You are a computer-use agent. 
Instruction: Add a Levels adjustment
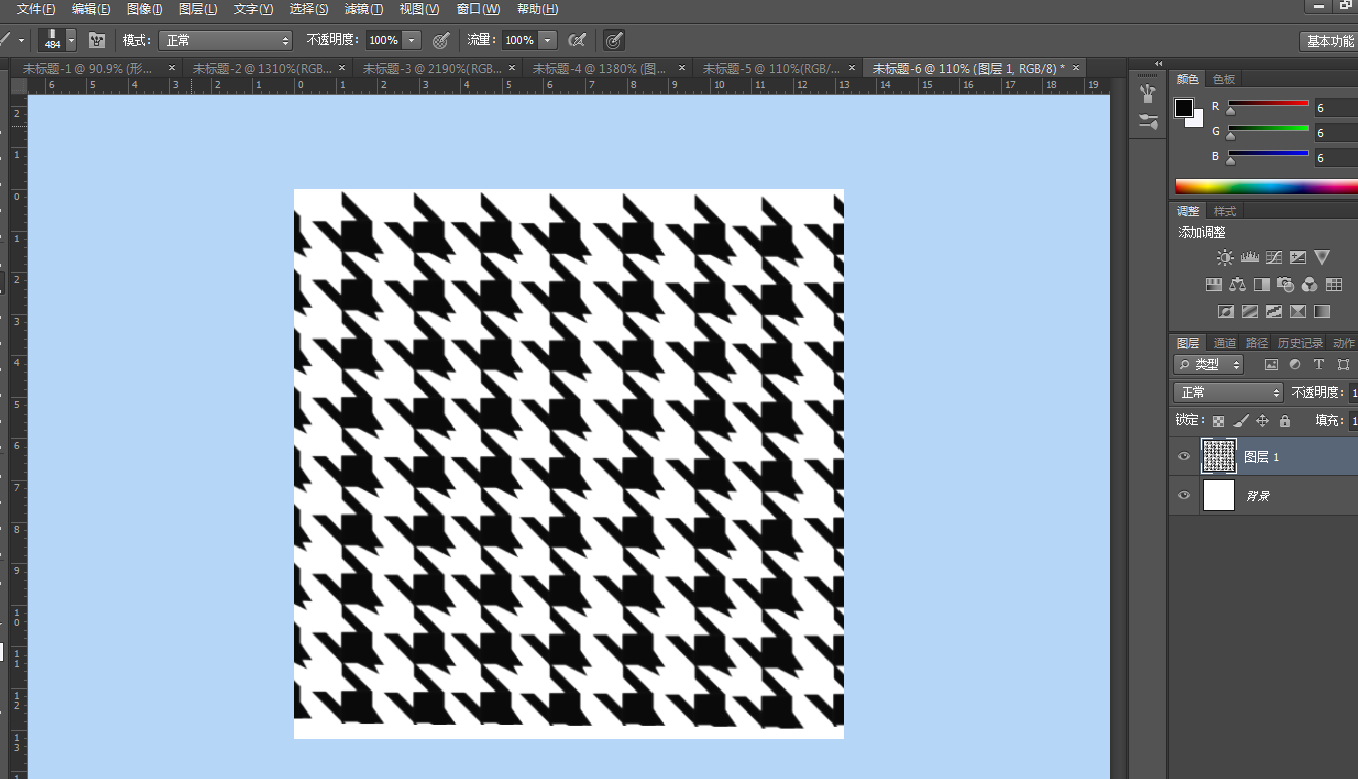[x=1250, y=258]
